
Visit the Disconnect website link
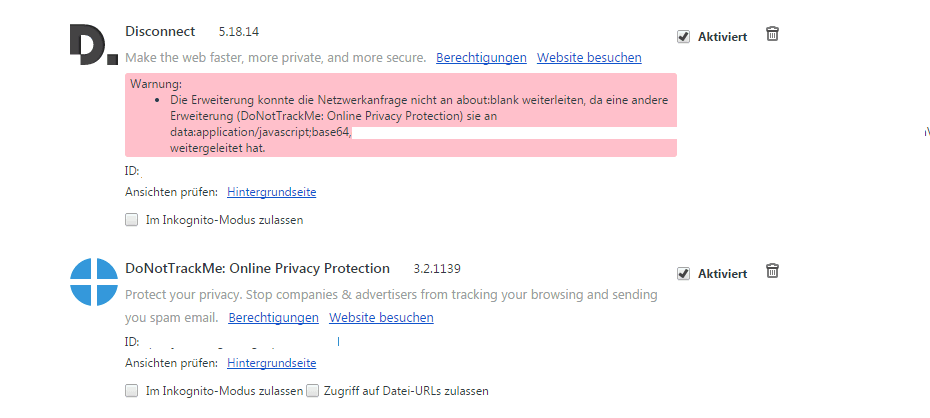coord(589,58)
